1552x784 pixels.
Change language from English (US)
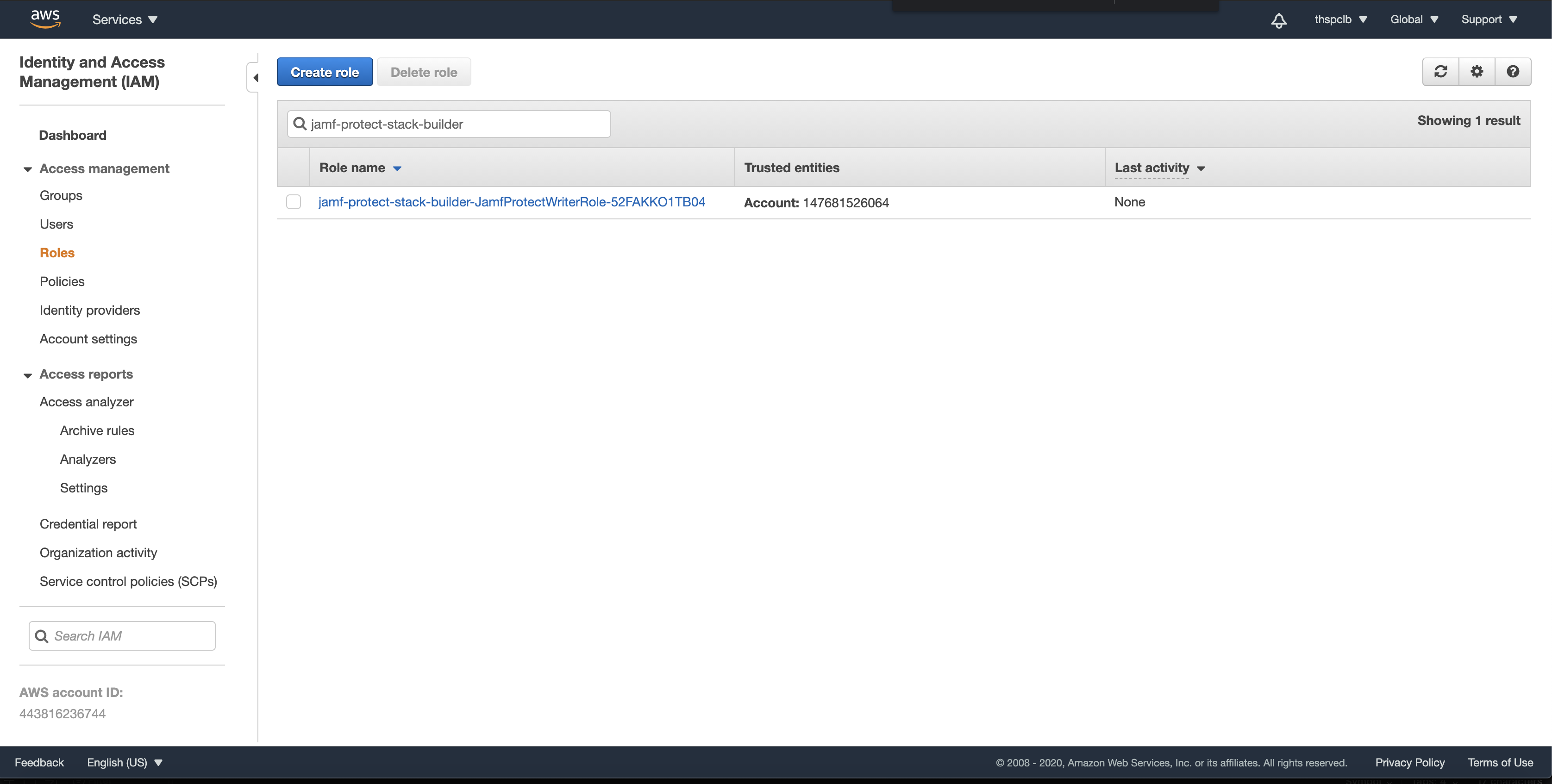pos(125,762)
